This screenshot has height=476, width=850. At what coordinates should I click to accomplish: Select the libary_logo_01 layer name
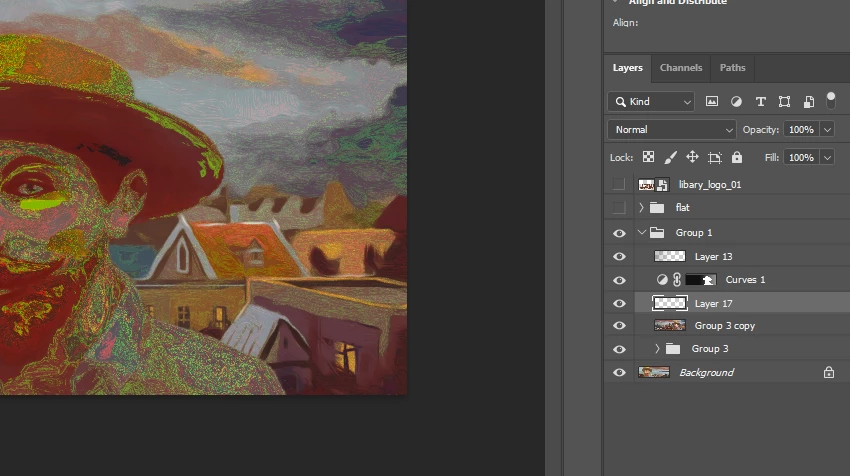[x=710, y=185]
